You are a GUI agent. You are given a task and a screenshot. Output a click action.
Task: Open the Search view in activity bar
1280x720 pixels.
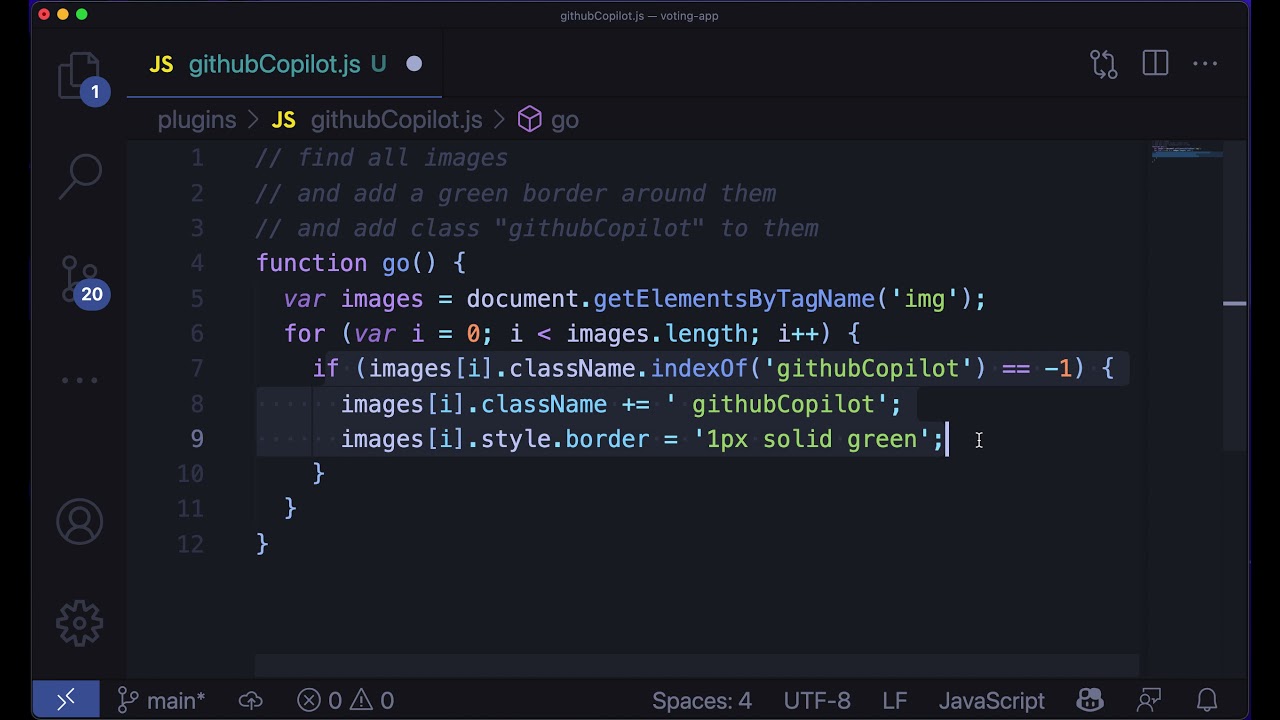[x=80, y=178]
